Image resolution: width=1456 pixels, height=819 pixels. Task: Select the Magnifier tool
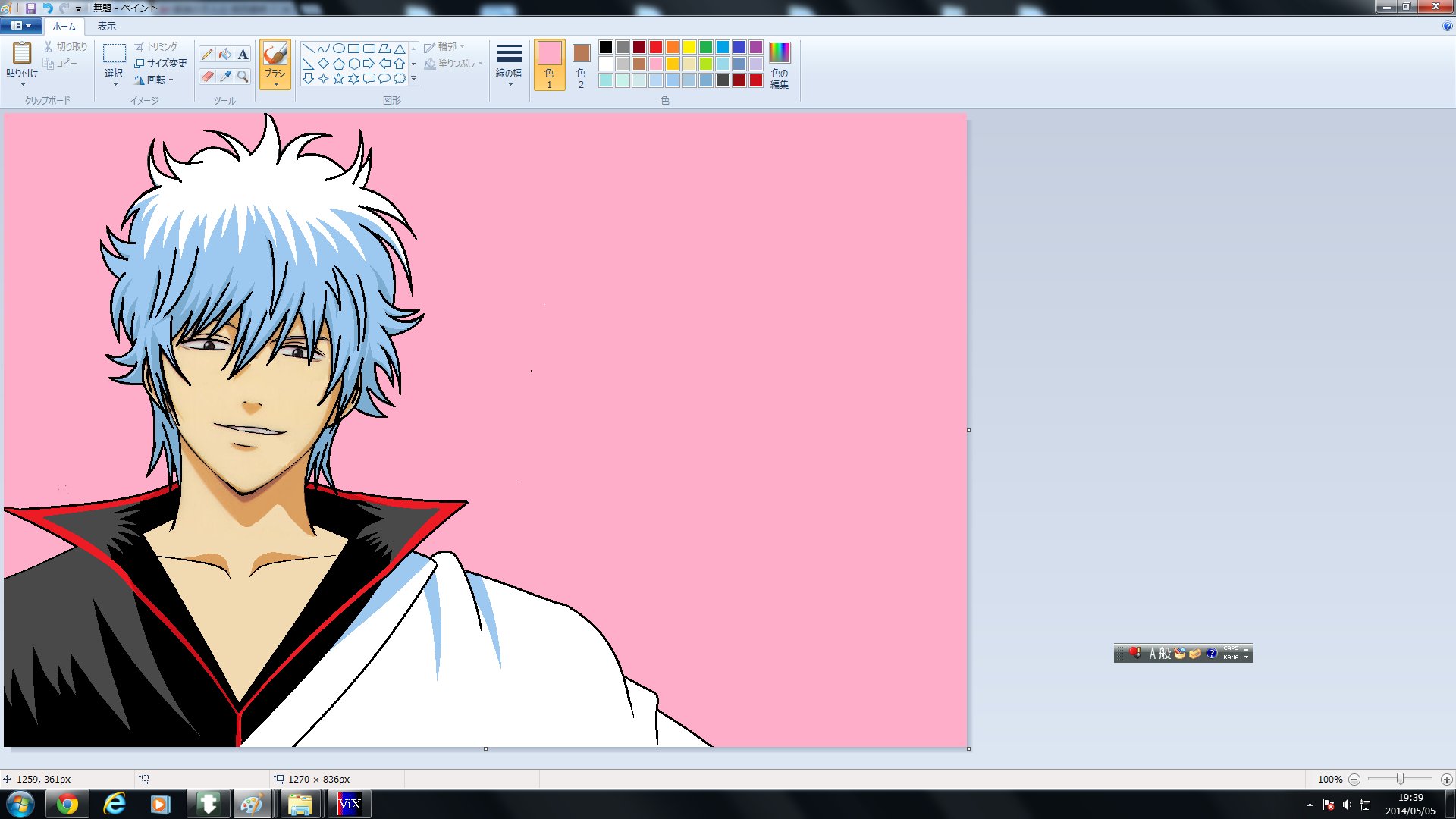coord(243,76)
